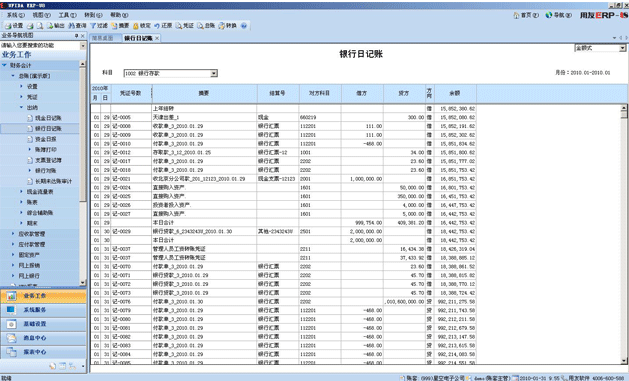
Task: Click in the function search input field
Action: click(x=40, y=46)
